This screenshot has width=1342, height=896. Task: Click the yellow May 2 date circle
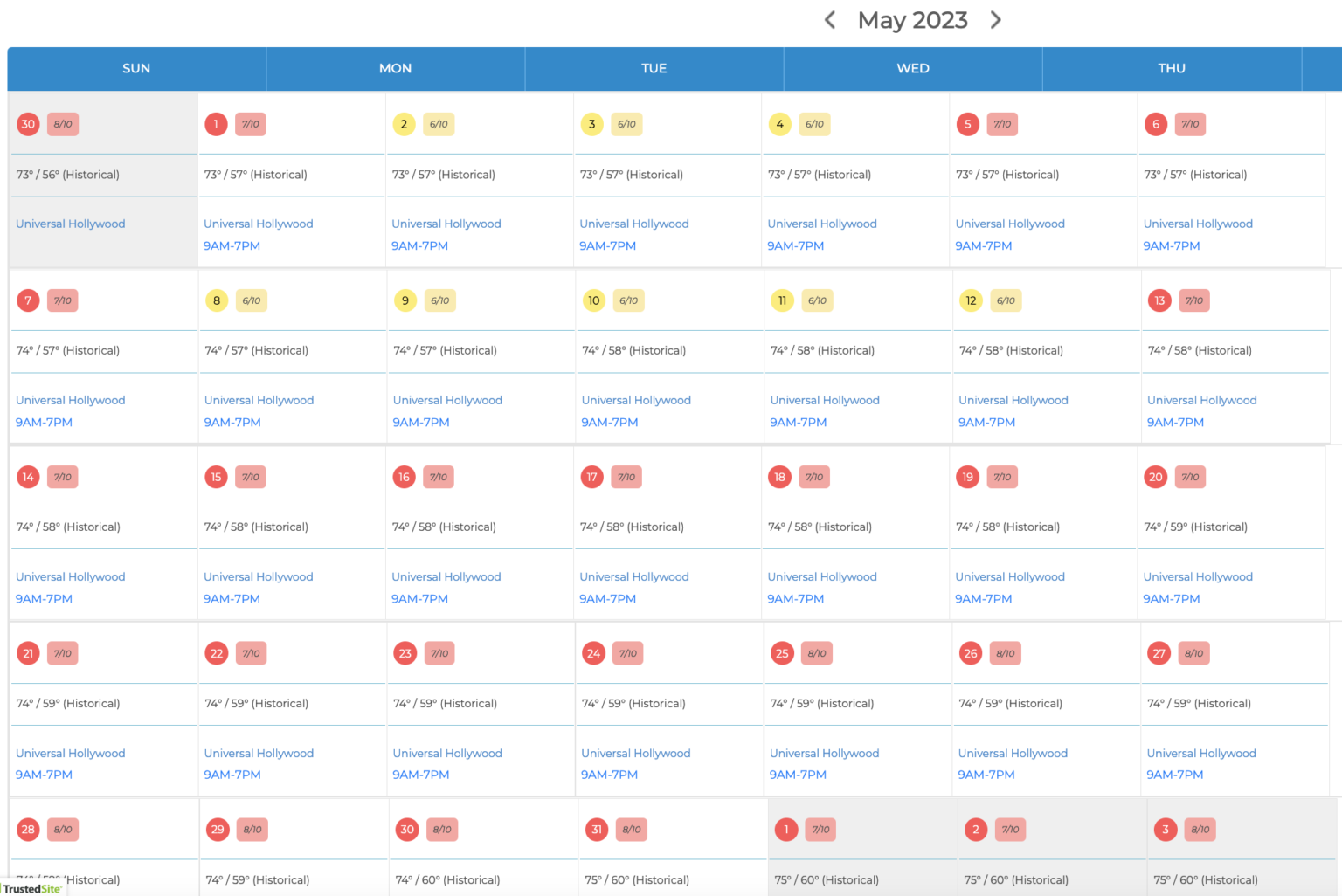404,124
